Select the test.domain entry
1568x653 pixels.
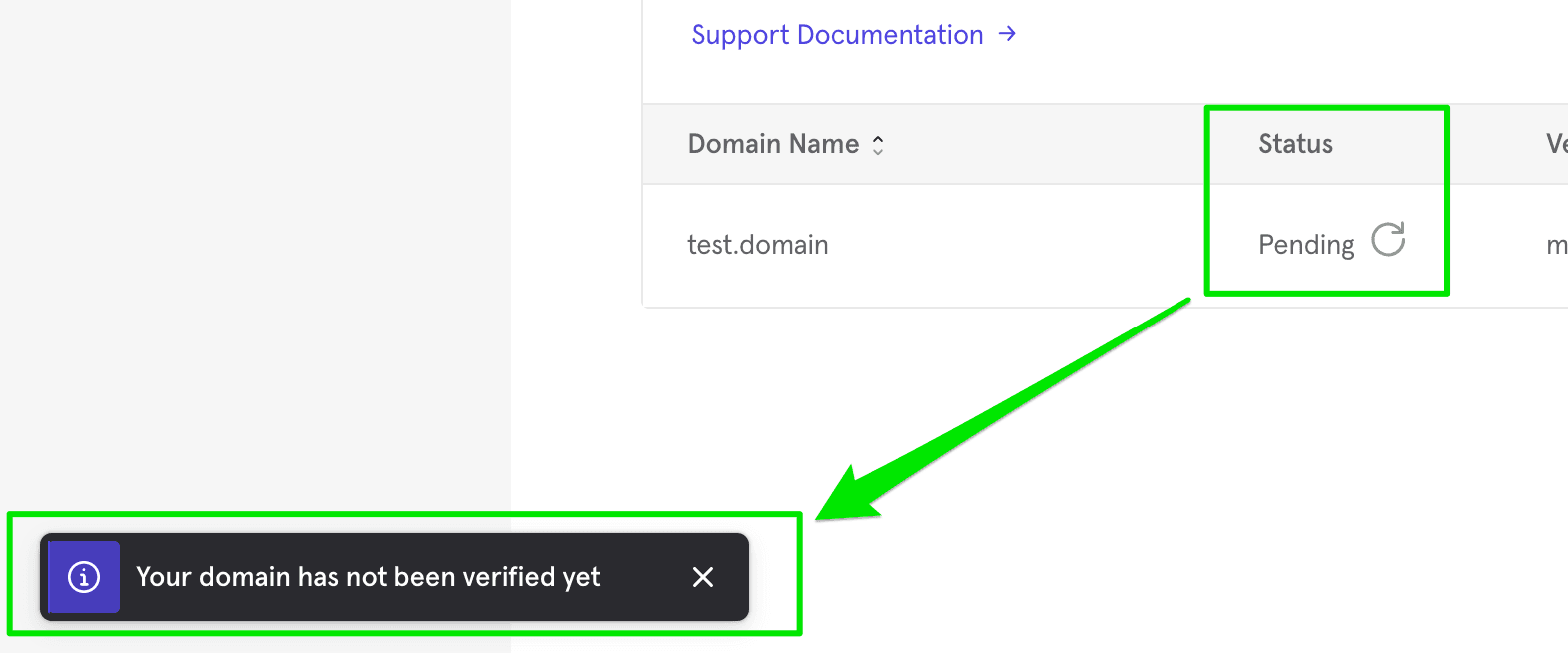pos(758,245)
